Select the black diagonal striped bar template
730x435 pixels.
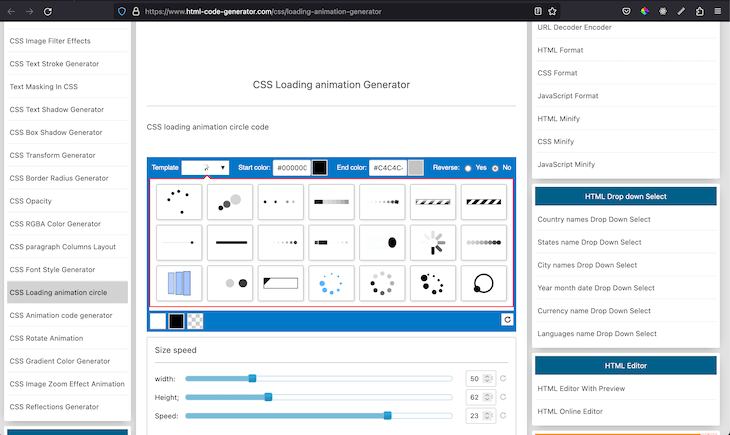point(484,201)
